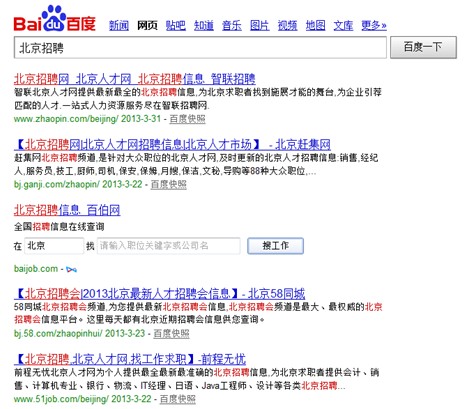Go to the 音乐 music tab
Viewport: 469px width, 409px height.
coord(232,25)
